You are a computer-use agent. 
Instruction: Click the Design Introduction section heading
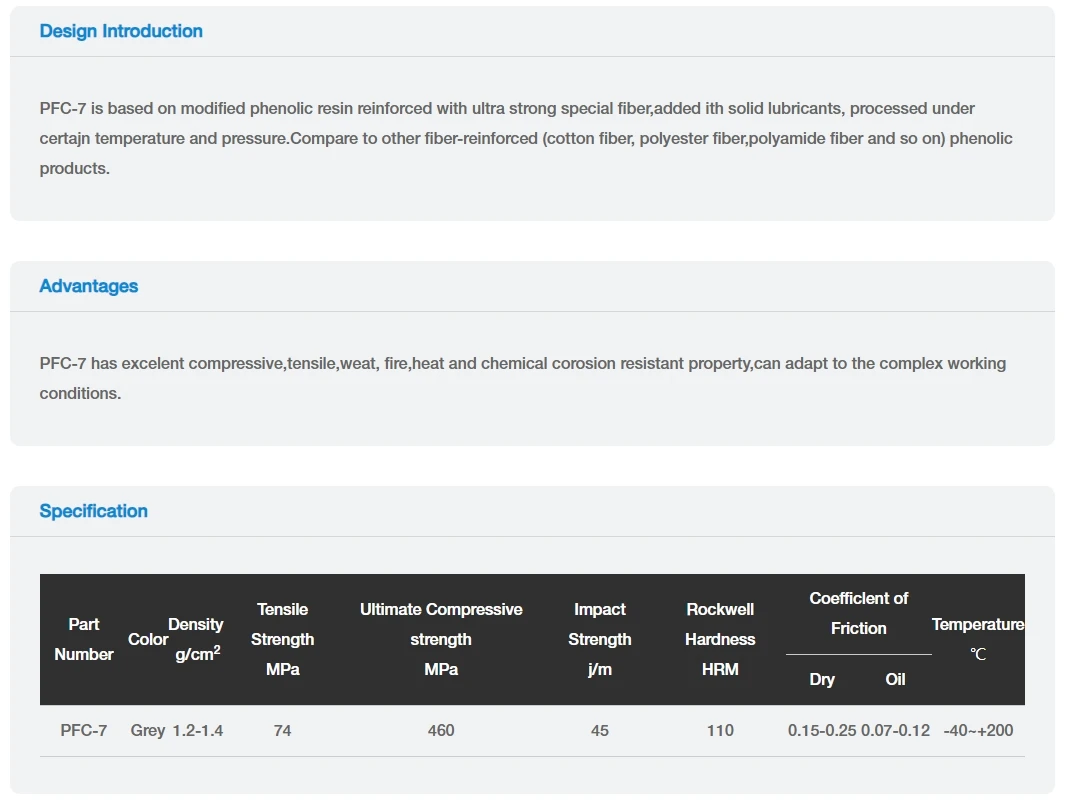121,31
